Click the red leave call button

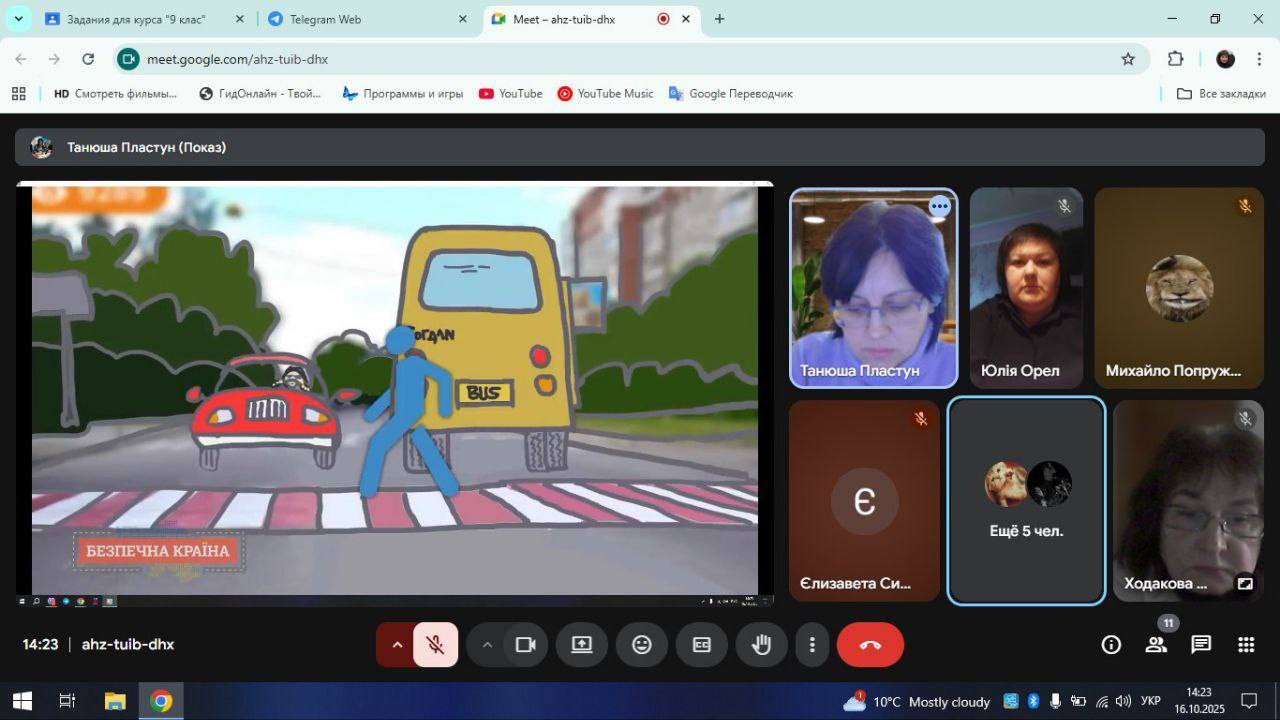tap(870, 645)
